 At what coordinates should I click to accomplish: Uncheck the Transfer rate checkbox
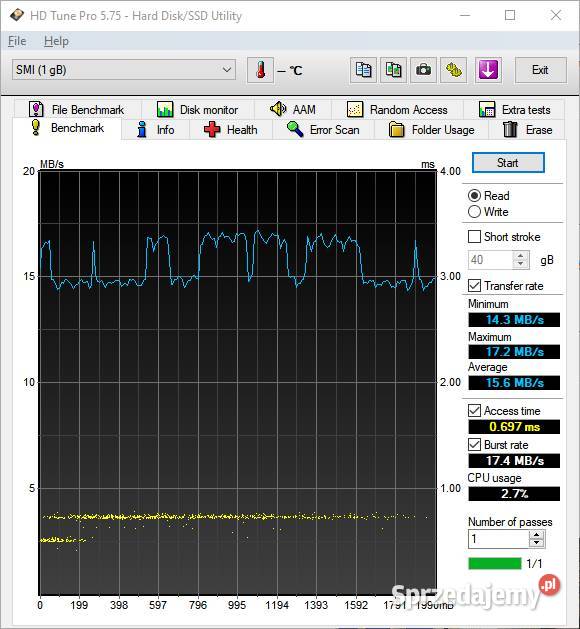coord(475,286)
